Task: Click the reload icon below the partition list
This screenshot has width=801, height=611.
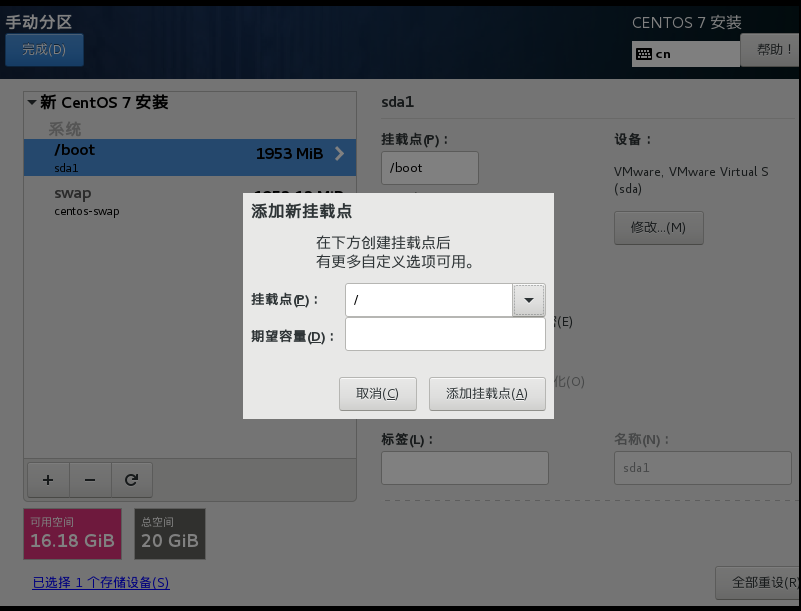Action: coord(131,479)
